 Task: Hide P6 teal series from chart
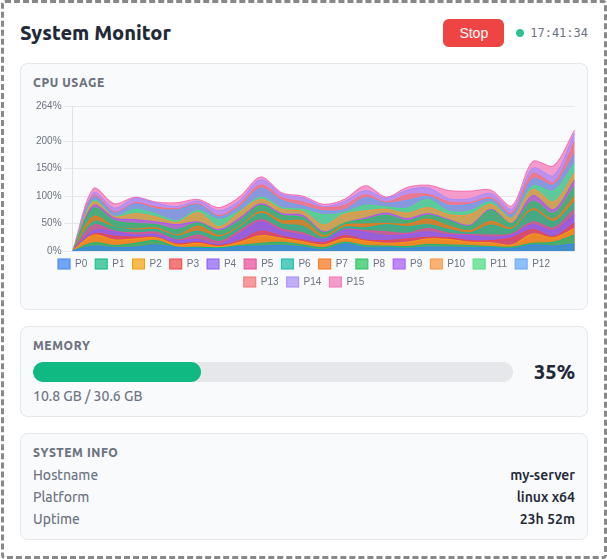[296, 263]
